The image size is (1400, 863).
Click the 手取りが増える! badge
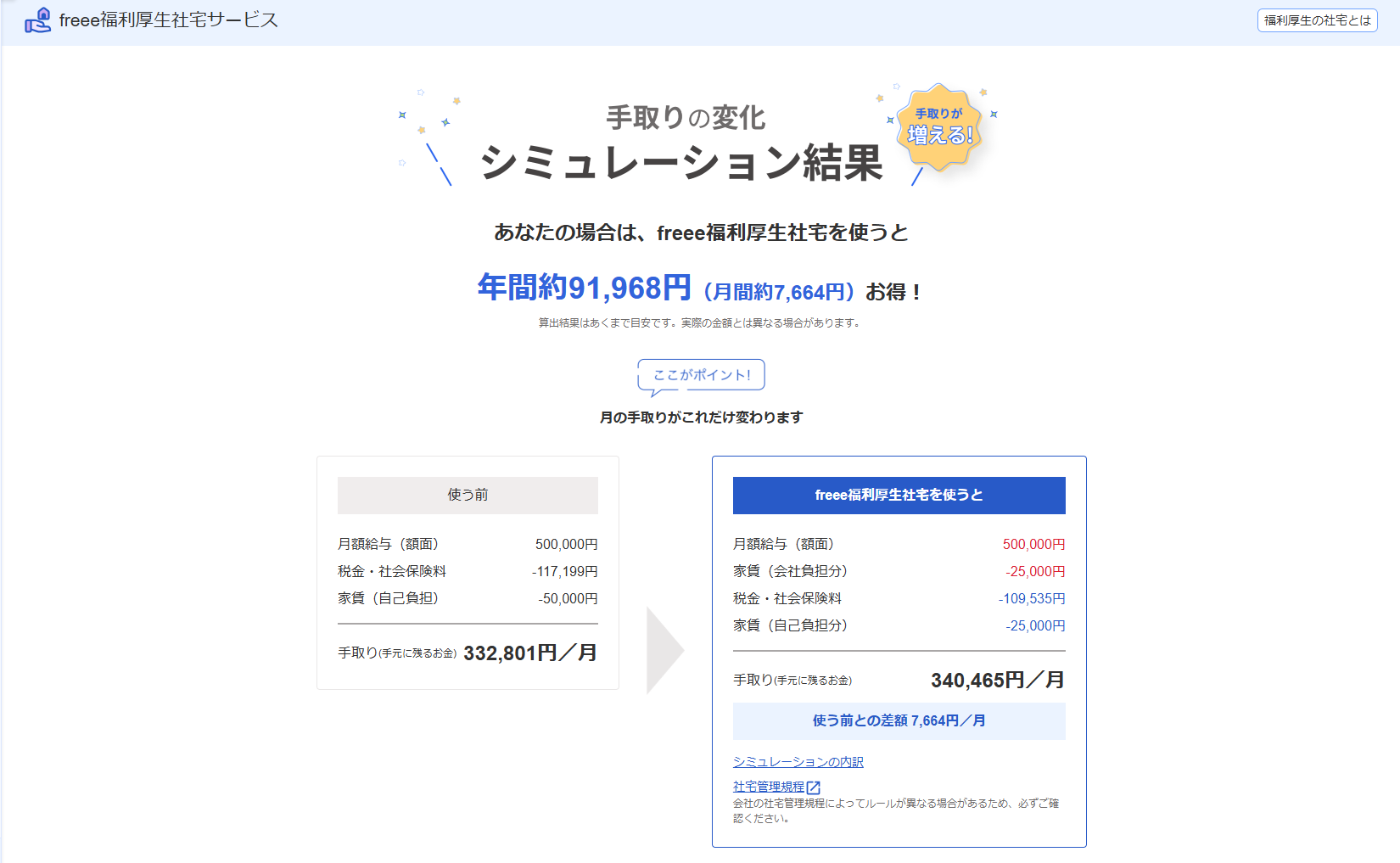tap(939, 126)
